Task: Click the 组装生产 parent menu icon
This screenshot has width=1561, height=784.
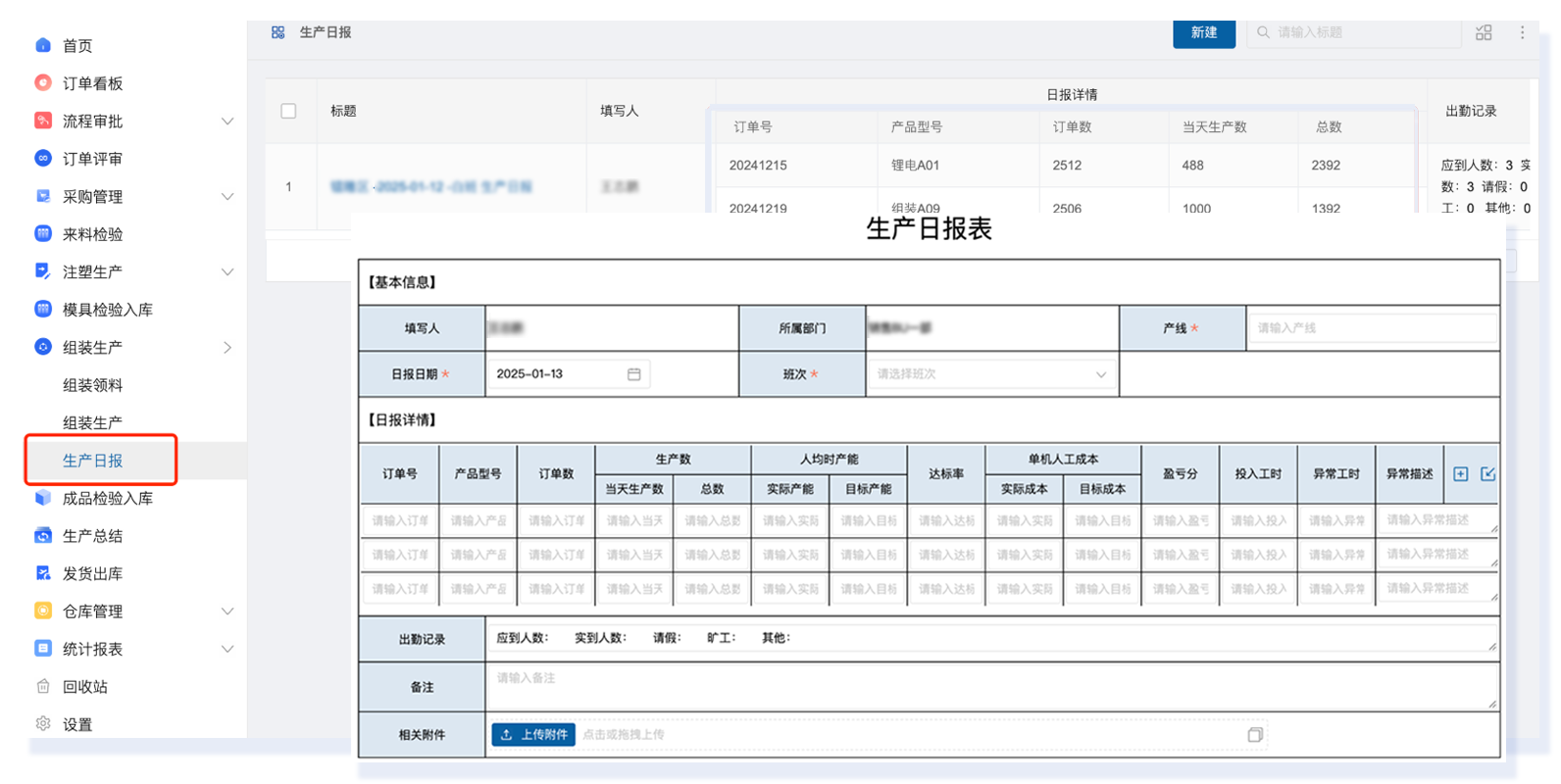Action: point(43,347)
